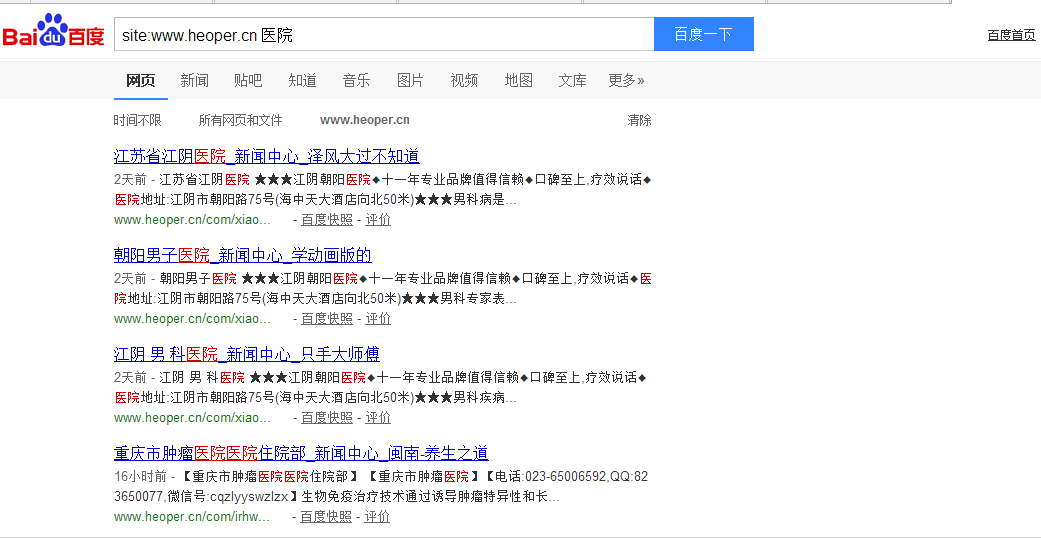Open the 时间不限 time filter
Screen dimensions: 1041x538
point(137,120)
